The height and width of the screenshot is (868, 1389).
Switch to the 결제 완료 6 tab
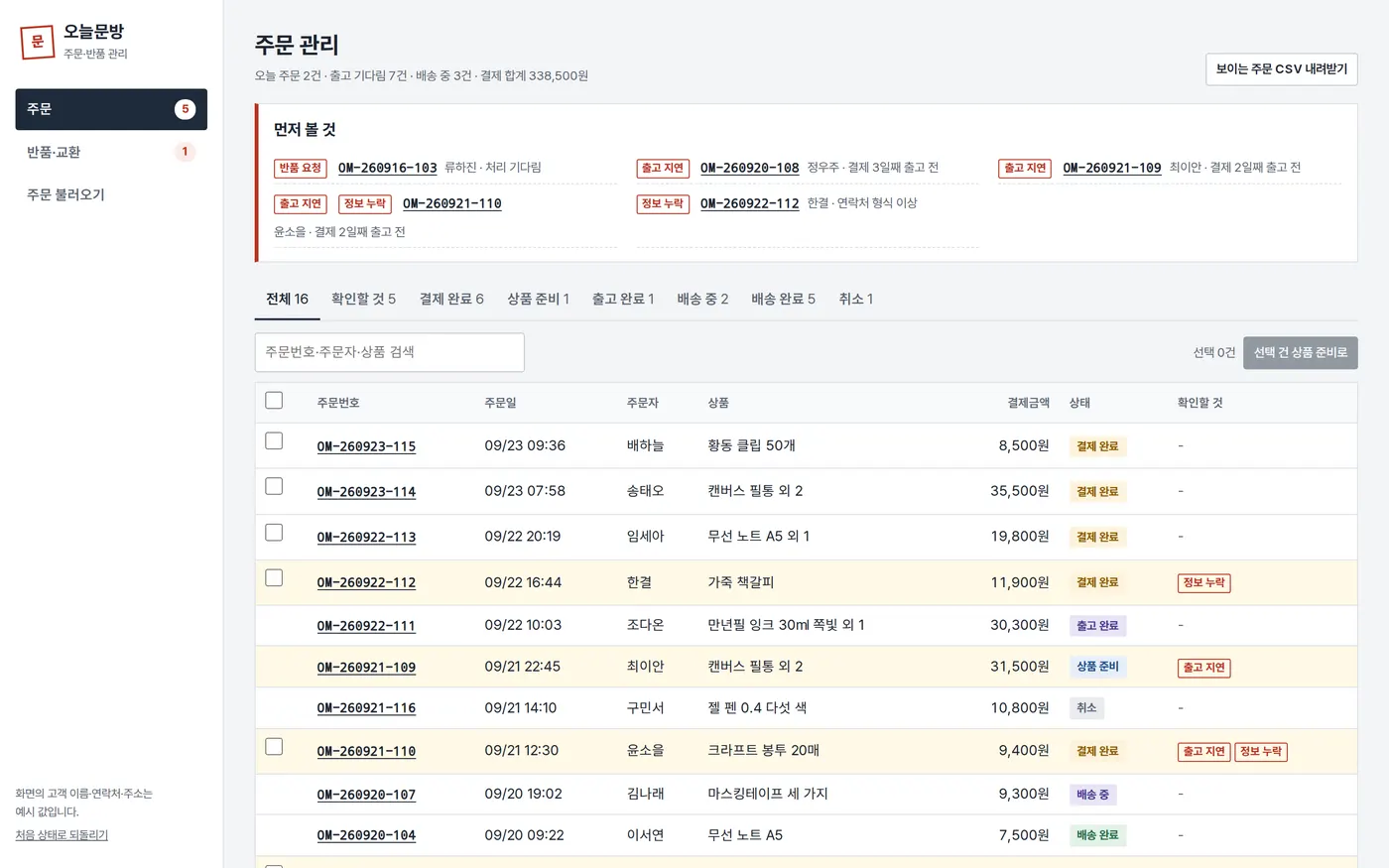pos(451,299)
